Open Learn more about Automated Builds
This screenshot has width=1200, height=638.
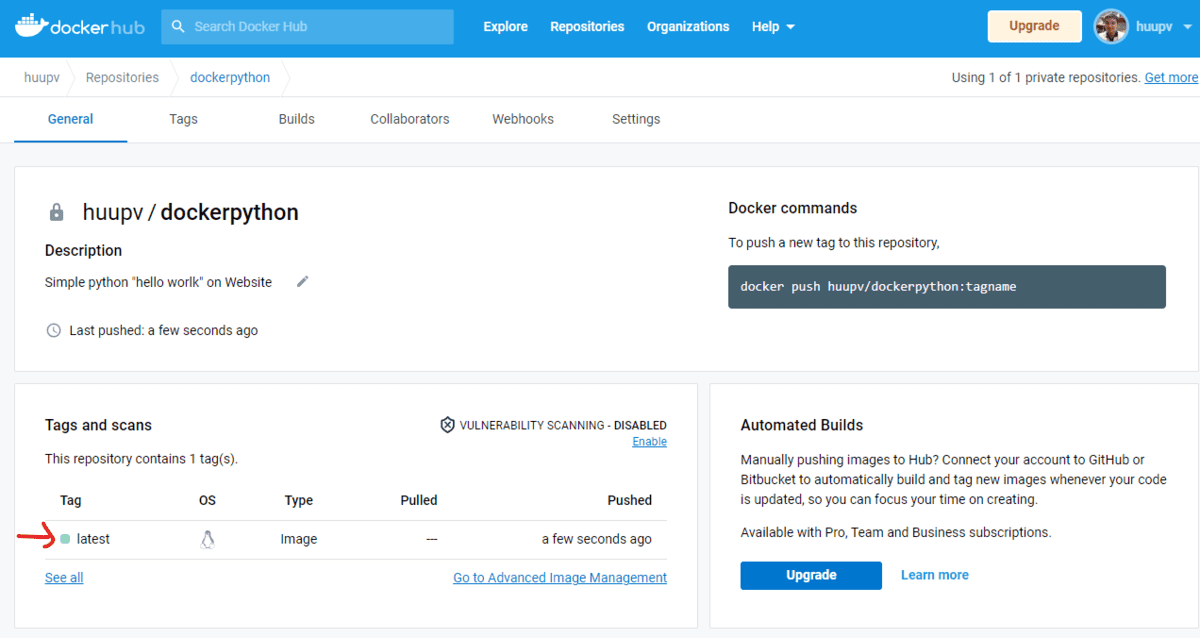pos(934,574)
